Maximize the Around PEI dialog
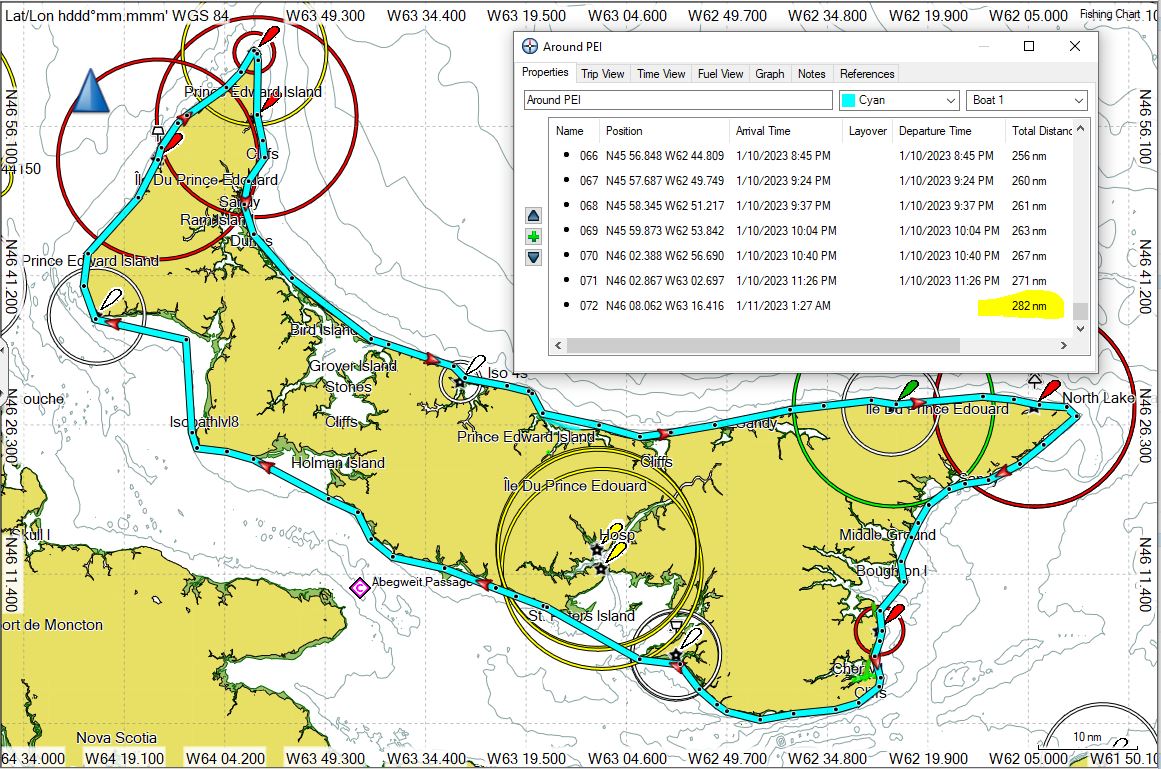This screenshot has height=769, width=1161. pyautogui.click(x=1028, y=47)
